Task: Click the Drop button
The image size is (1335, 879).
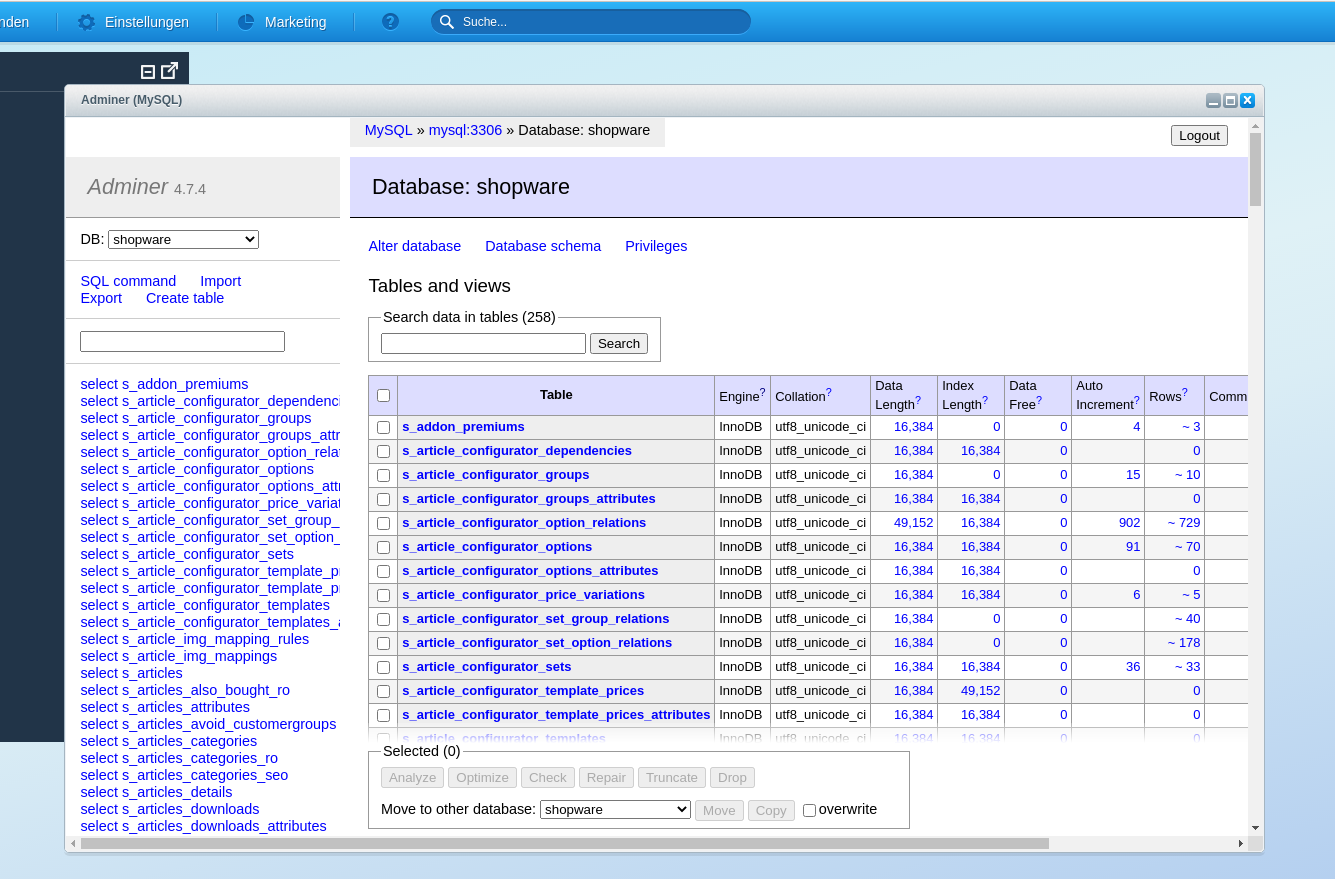Action: click(732, 778)
